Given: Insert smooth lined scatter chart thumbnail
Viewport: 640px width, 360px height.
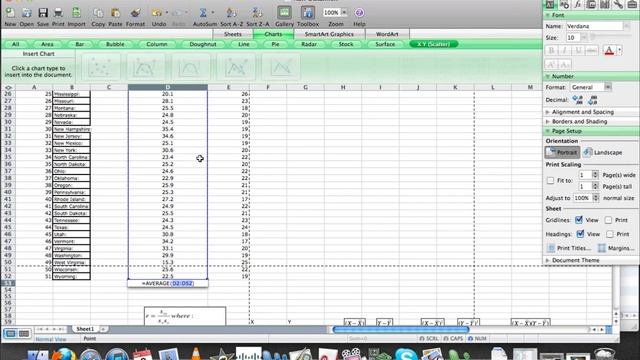Looking at the screenshot, I should [191, 67].
